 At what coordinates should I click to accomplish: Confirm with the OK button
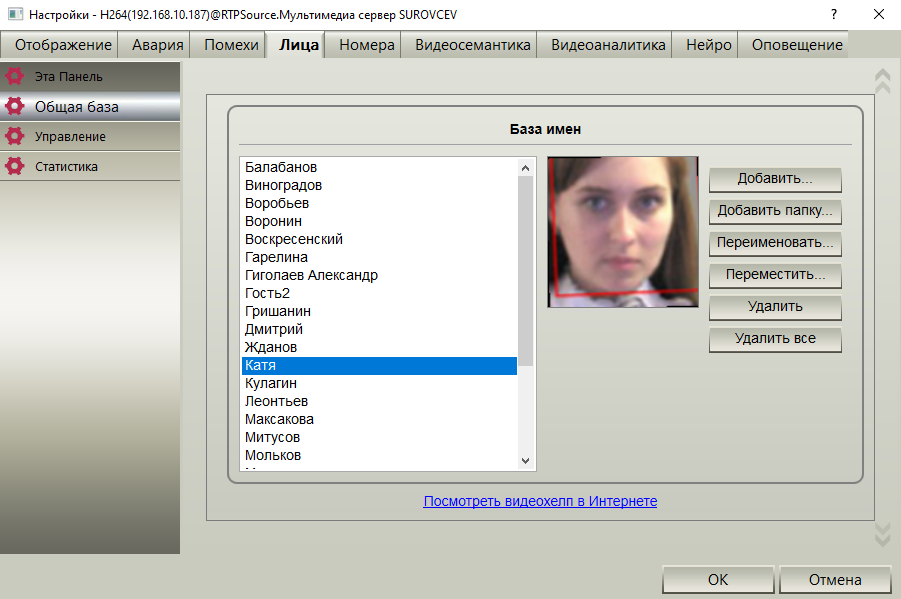tap(718, 579)
